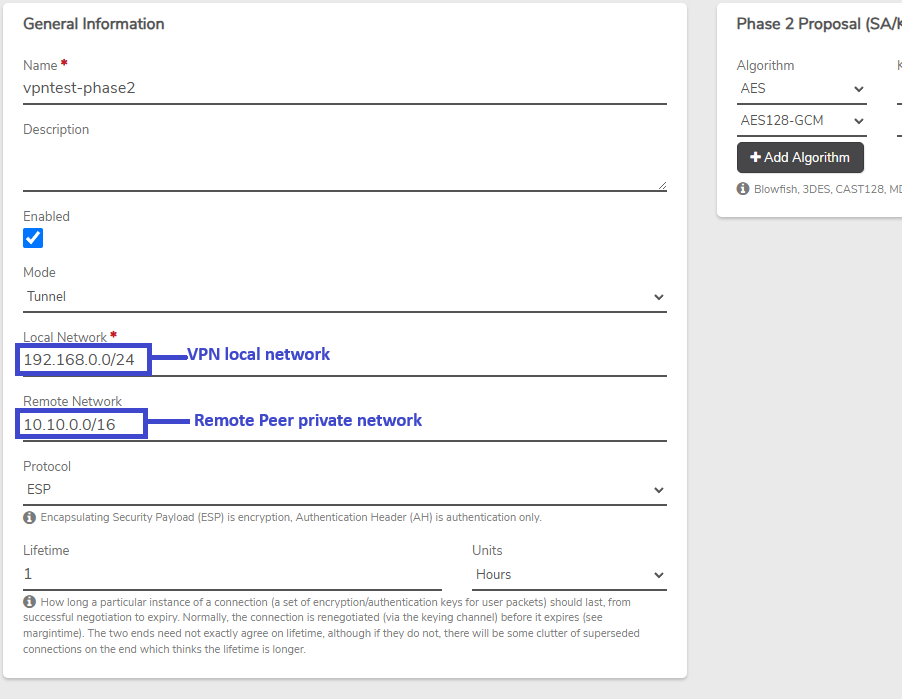Screen dimensions: 902x699
Task: Click the Name field containing vpntest-phase2
Action: tap(345, 89)
